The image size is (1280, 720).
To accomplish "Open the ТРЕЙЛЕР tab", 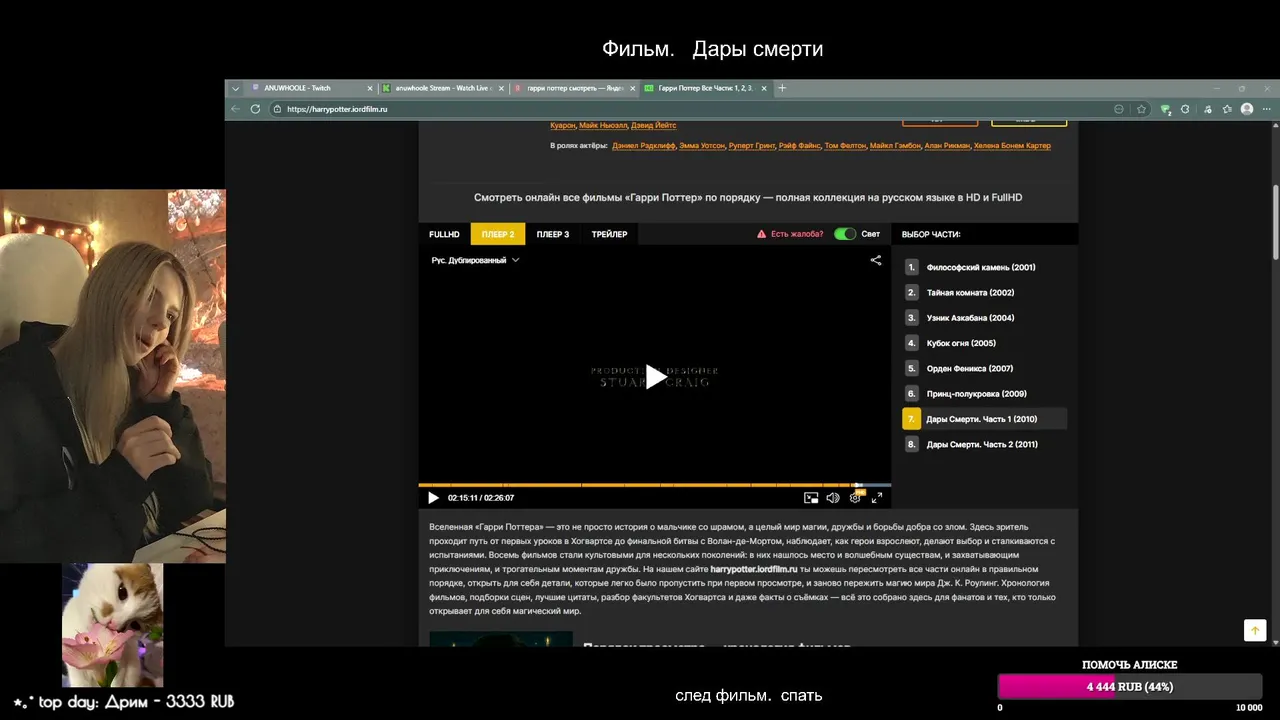I will pos(609,234).
